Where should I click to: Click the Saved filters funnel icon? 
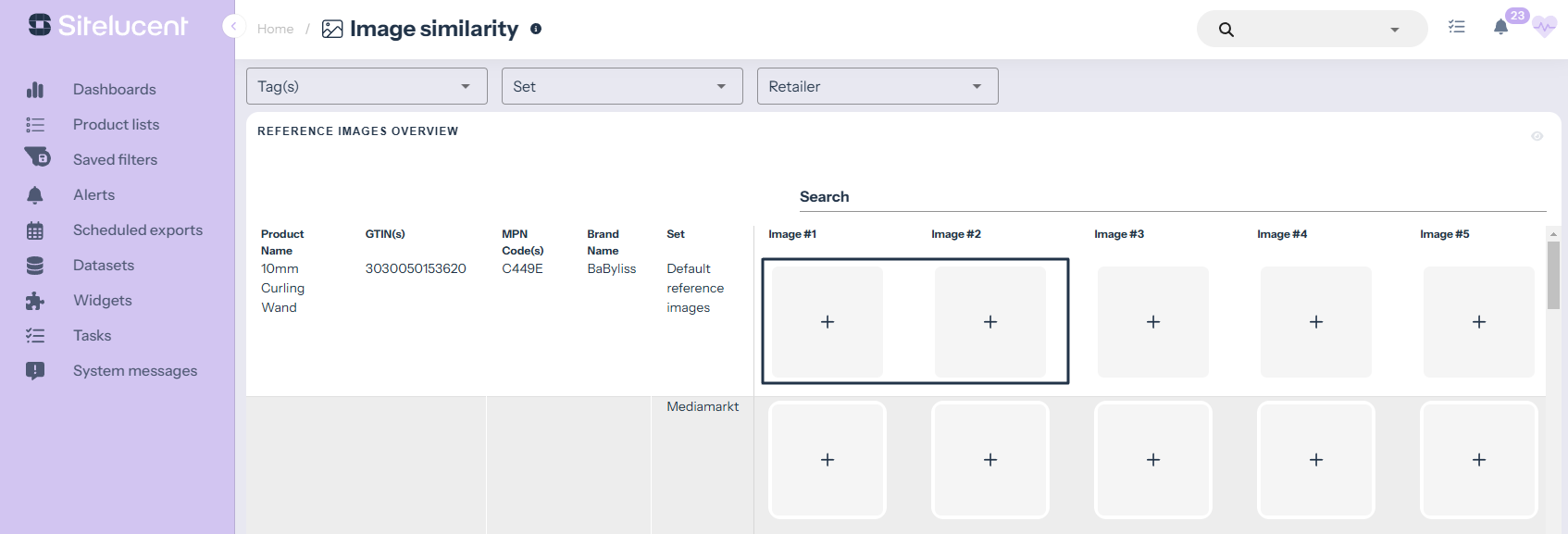37,157
